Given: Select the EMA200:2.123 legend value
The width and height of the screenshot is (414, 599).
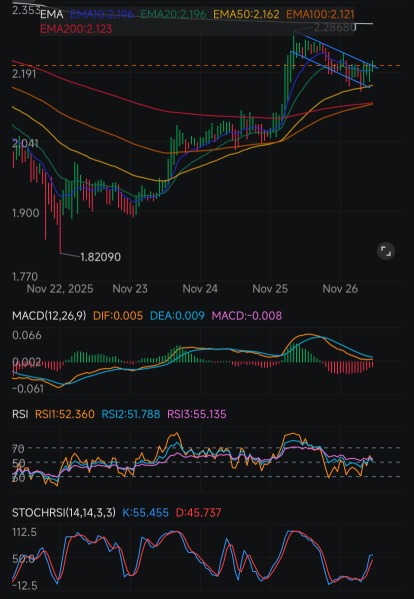Looking at the screenshot, I should coord(76,29).
